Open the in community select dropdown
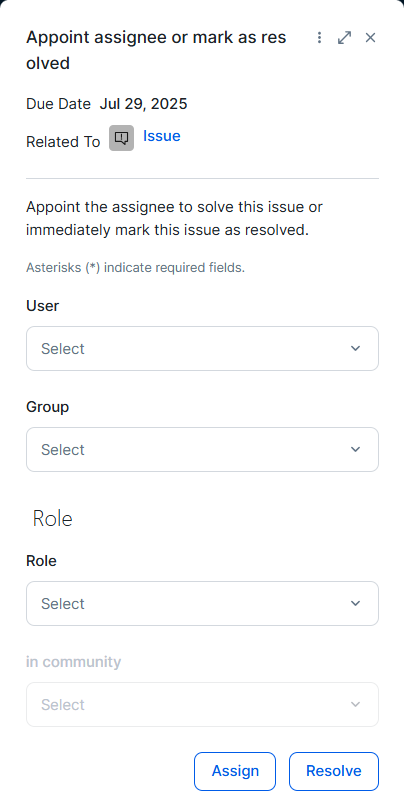The height and width of the screenshot is (810, 404). [x=203, y=705]
